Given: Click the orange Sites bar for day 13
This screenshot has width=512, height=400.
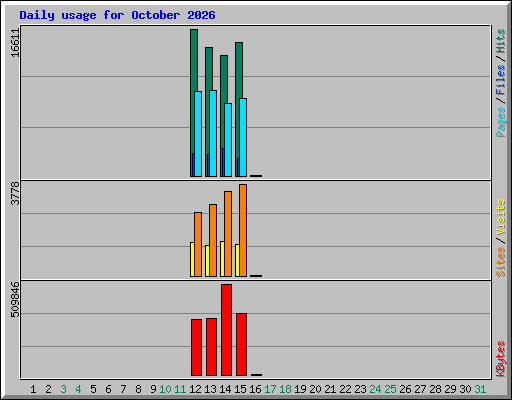Looking at the screenshot, I should coord(213,240).
